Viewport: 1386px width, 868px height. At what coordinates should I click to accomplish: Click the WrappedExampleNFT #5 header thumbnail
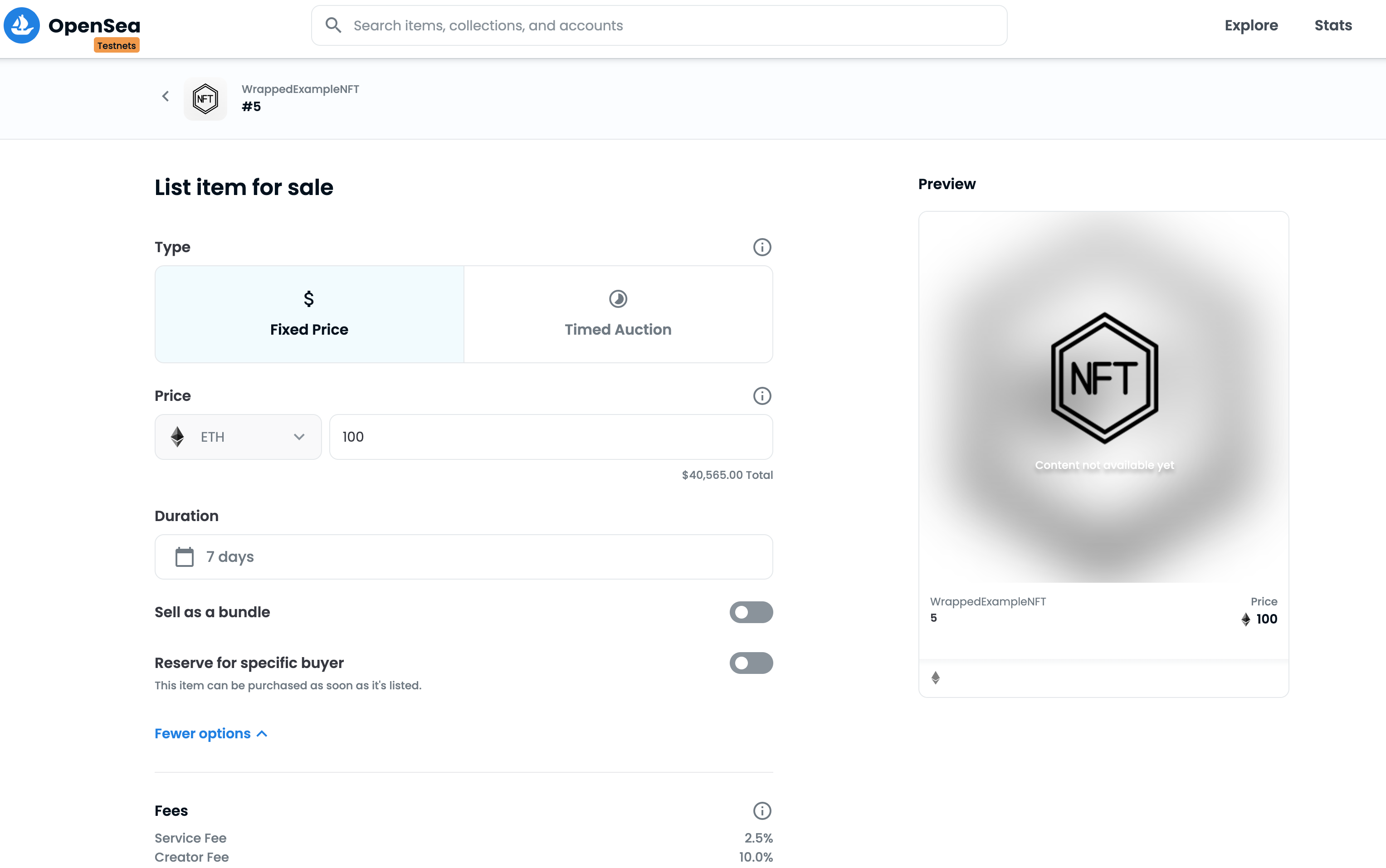click(205, 99)
